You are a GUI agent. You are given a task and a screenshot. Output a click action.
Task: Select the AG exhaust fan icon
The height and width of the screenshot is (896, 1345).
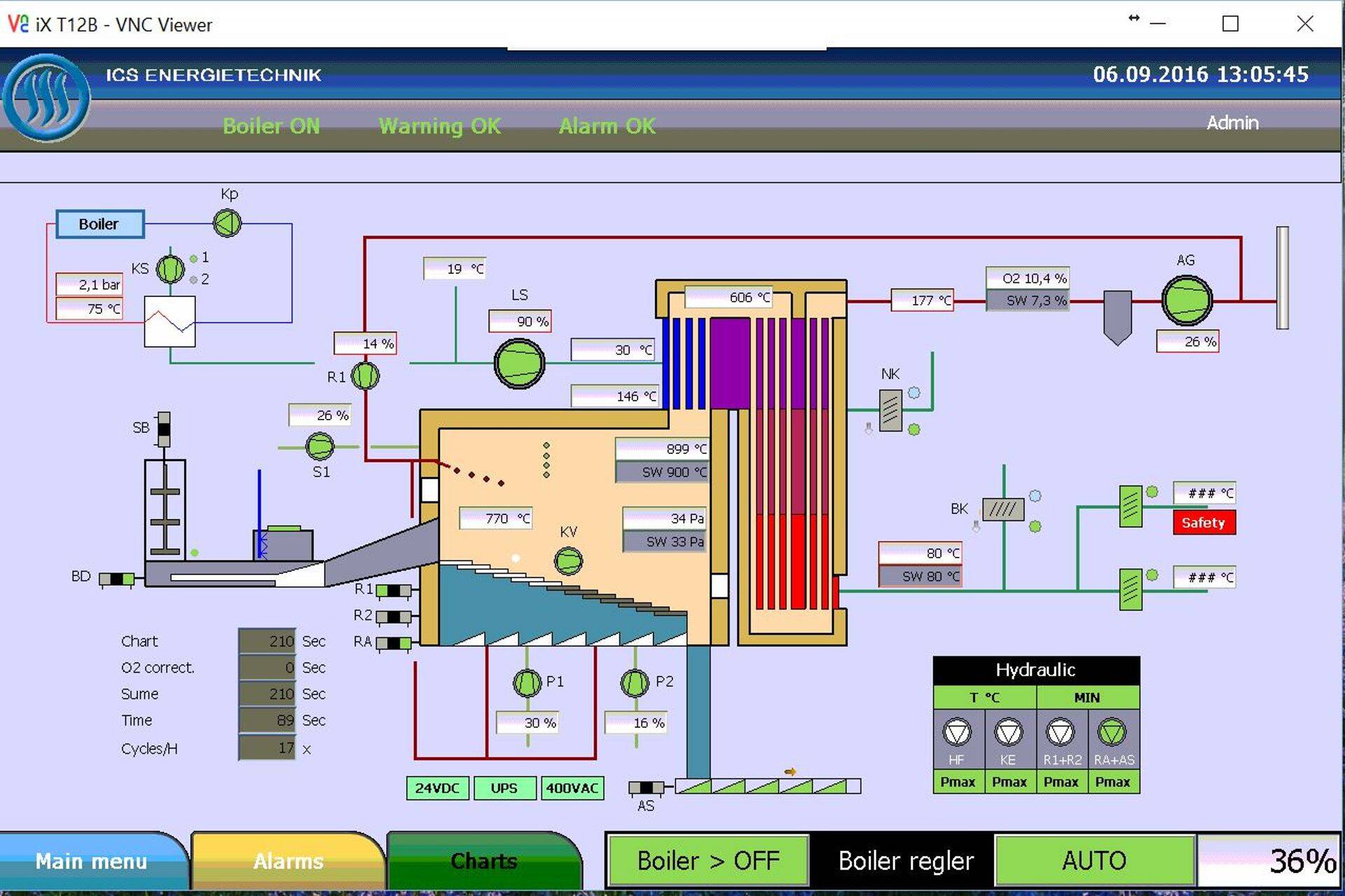[1187, 301]
